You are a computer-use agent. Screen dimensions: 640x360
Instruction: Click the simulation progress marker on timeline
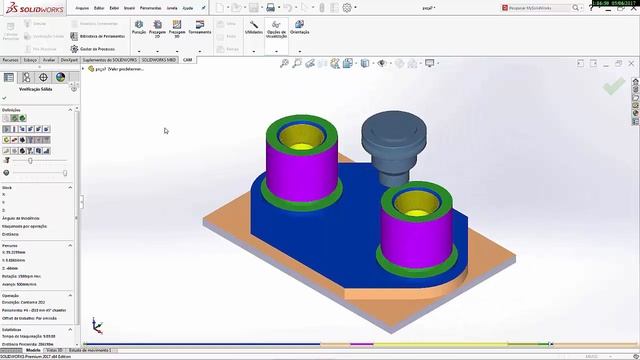pyautogui.click(x=551, y=344)
